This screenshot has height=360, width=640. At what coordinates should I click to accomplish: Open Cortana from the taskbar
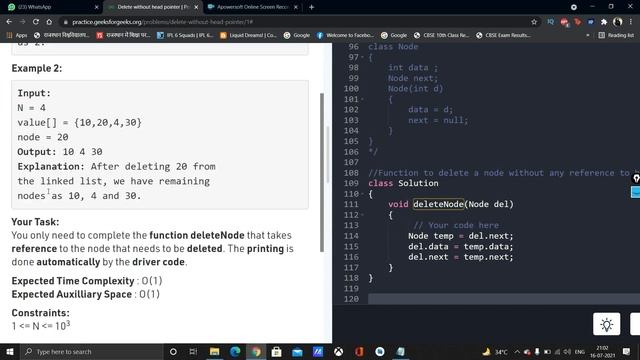click(x=173, y=351)
